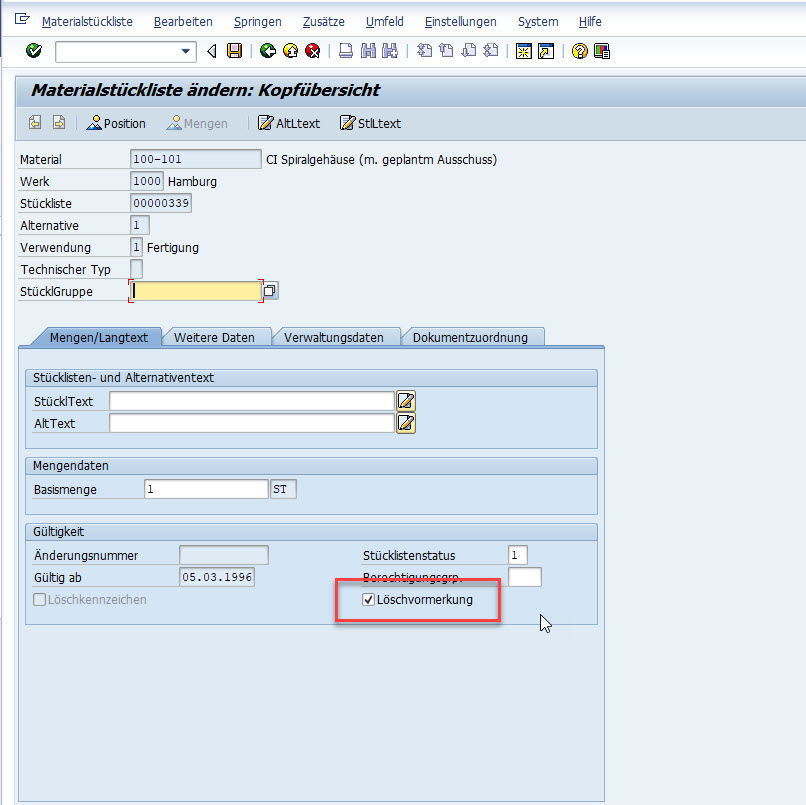Open long text editor beside StücklText
Screen dimensions: 806x805
(405, 401)
